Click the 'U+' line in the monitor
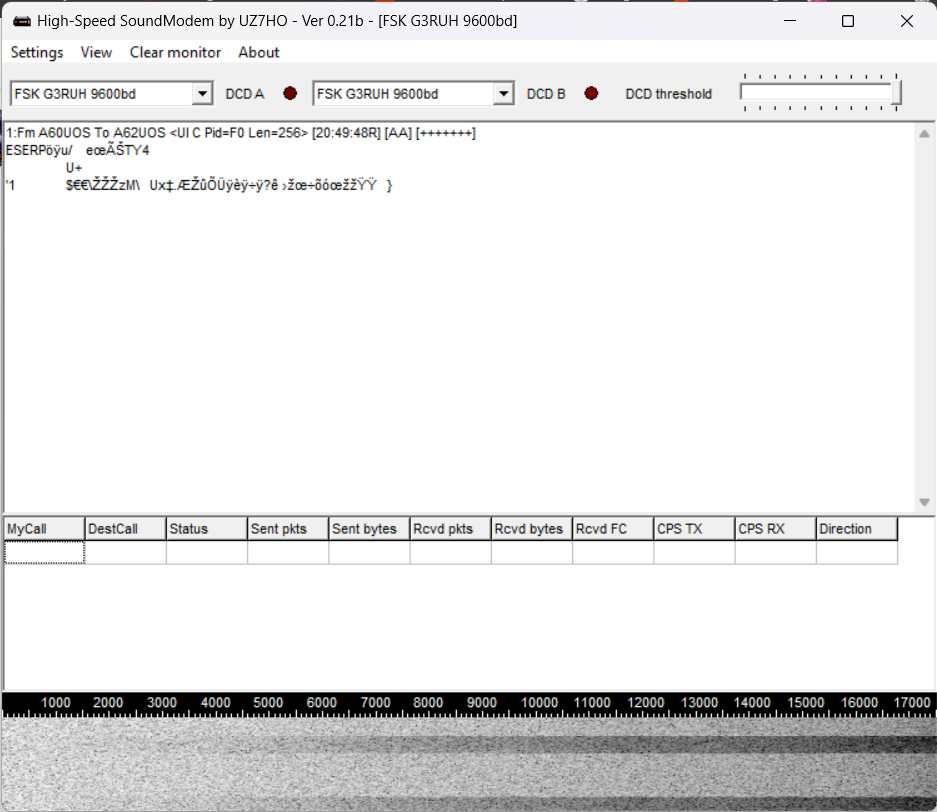This screenshot has height=812, width=937. point(74,168)
